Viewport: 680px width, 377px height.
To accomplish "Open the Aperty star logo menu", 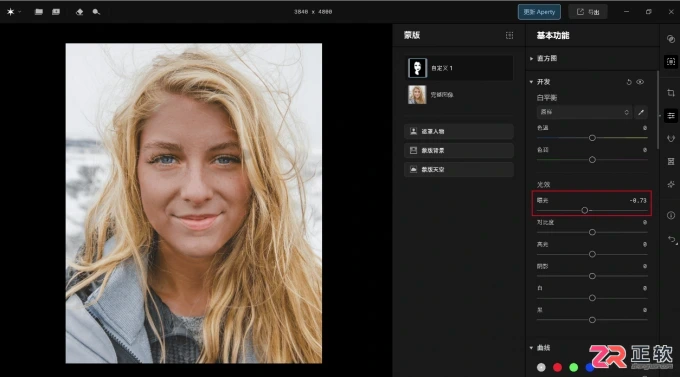I will pyautogui.click(x=10, y=12).
